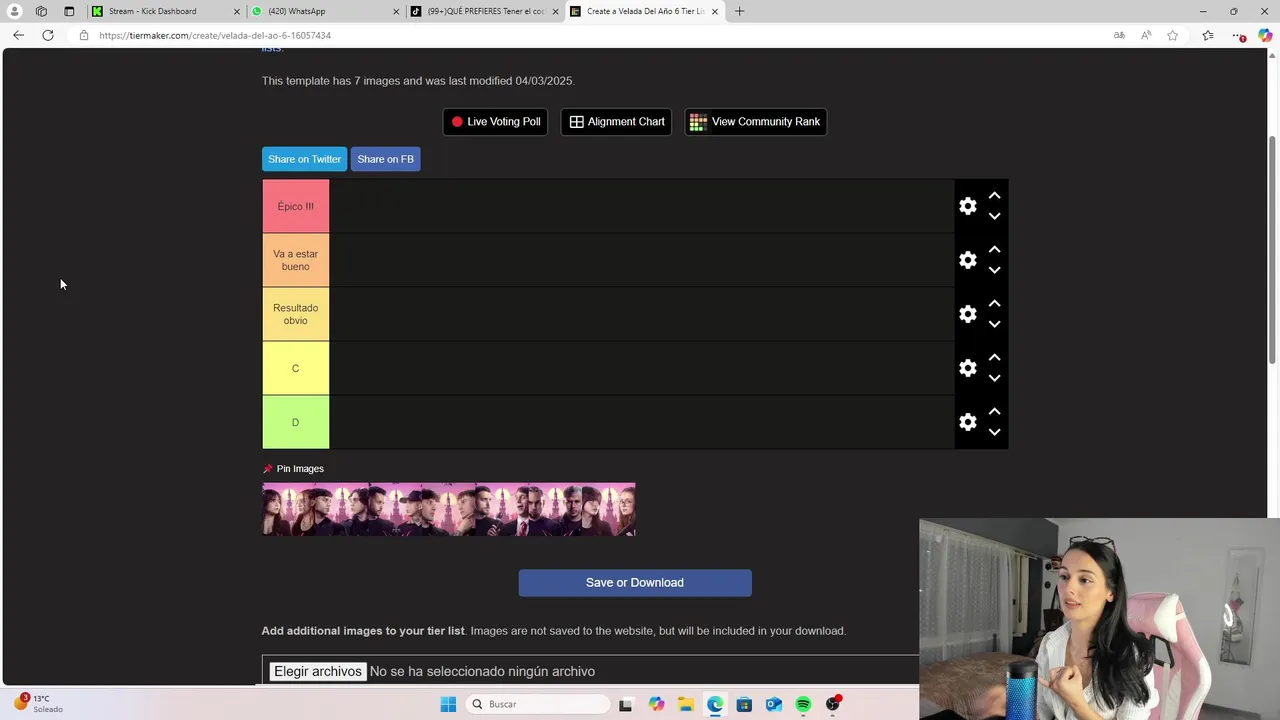Move Va a estar bueno tier down
The image size is (1280, 720).
tap(994, 270)
